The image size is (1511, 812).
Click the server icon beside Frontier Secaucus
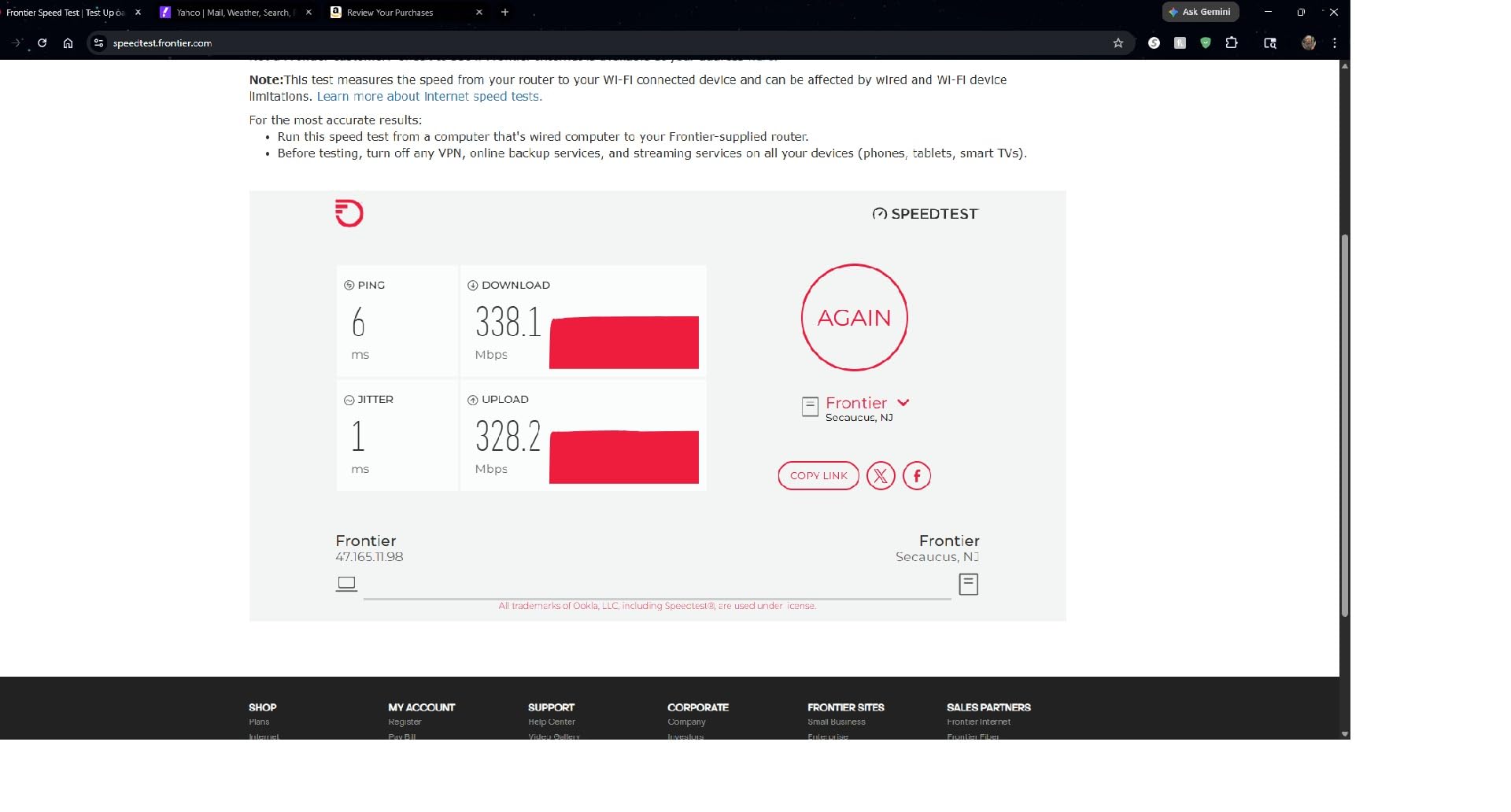click(x=810, y=407)
